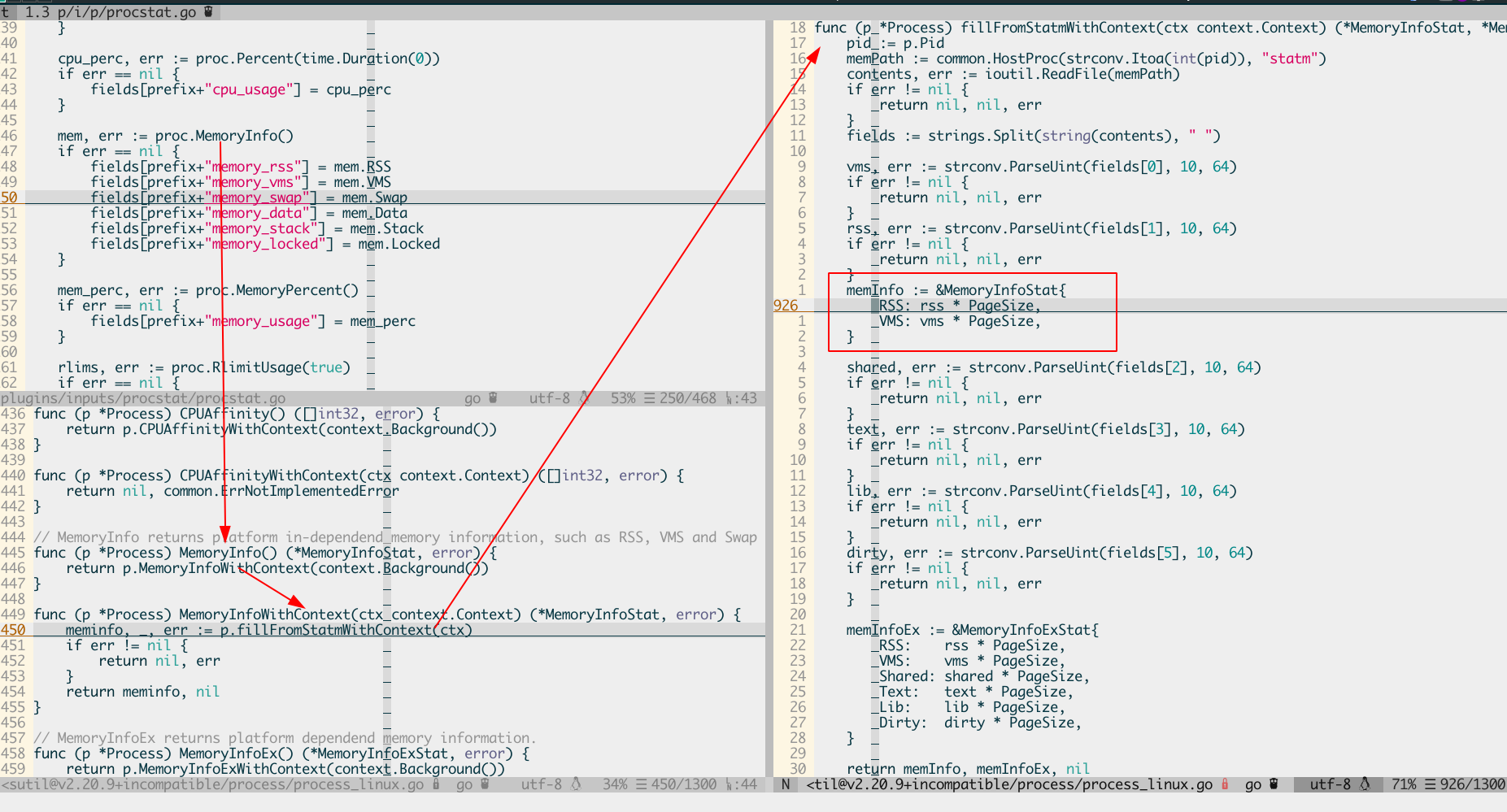Click proc.RlimitUsage(true) call
The height and width of the screenshot is (812, 1507).
tap(261, 367)
